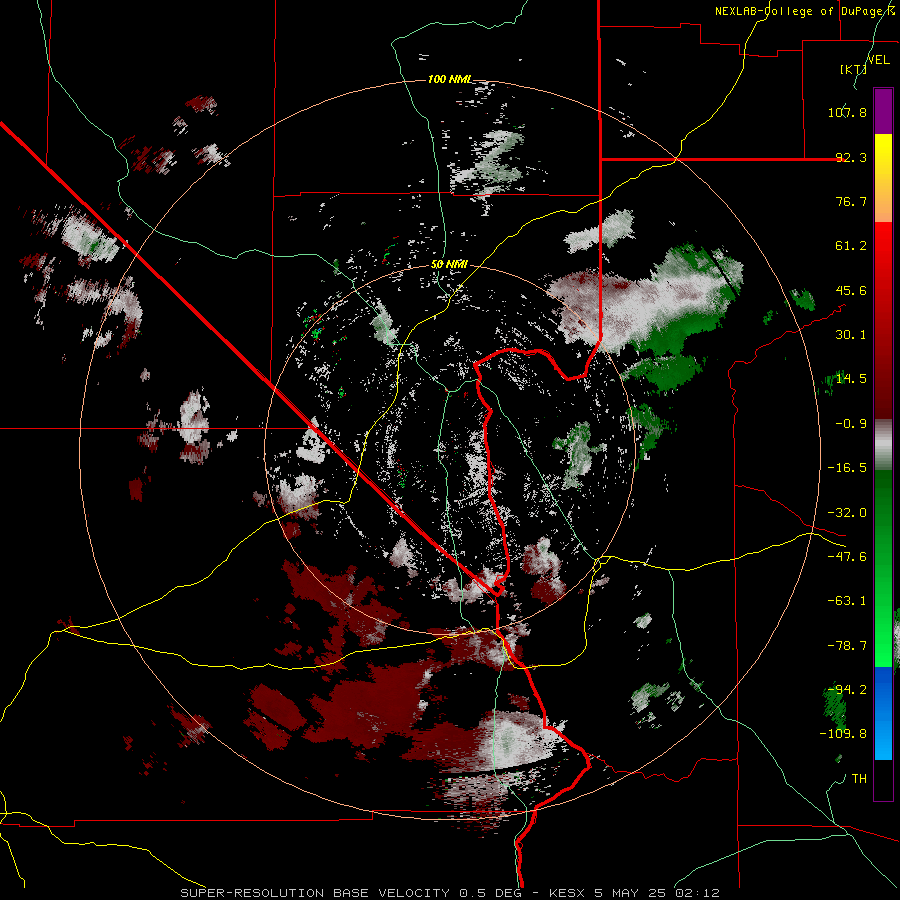
Task: Click the -94.2 velocity scale value
Action: pos(847,689)
